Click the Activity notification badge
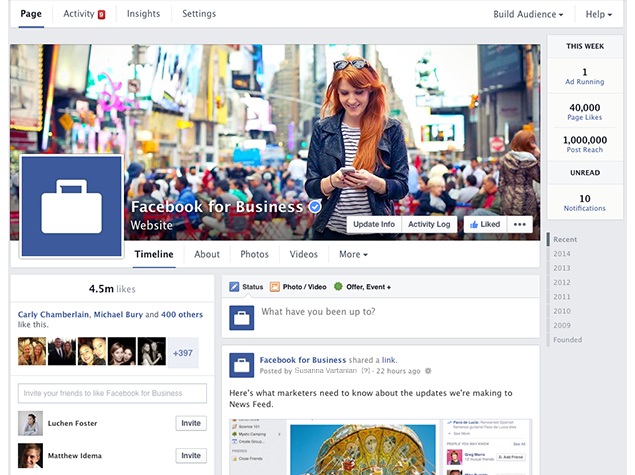Viewport: 635px width, 475px height. [x=101, y=15]
